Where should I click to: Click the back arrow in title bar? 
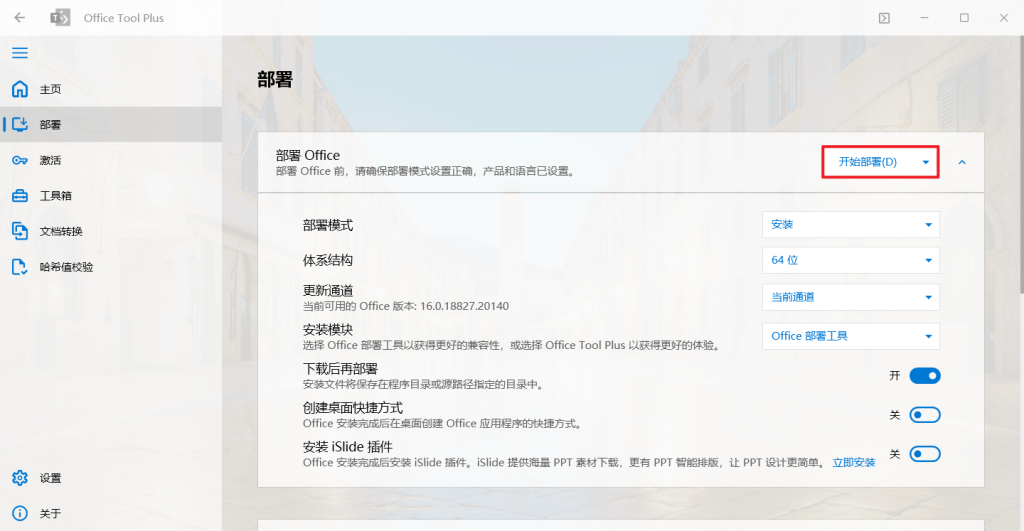tap(20, 18)
